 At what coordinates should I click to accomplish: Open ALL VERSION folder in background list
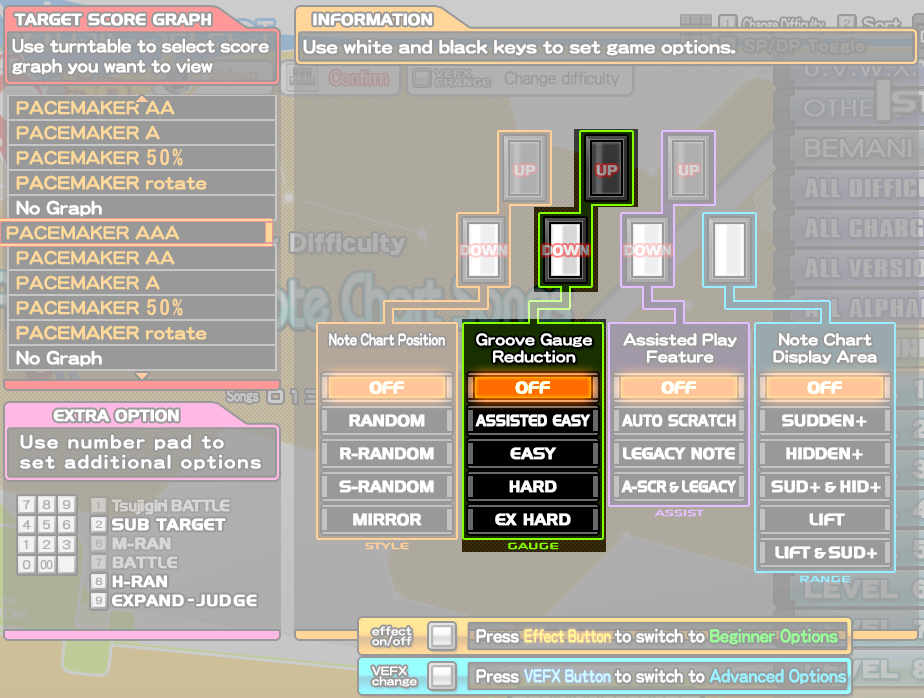coord(860,268)
